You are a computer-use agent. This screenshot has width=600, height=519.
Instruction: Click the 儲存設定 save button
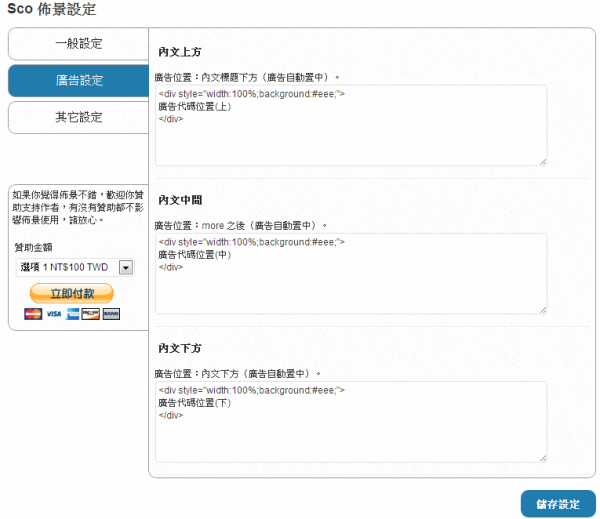(558, 504)
